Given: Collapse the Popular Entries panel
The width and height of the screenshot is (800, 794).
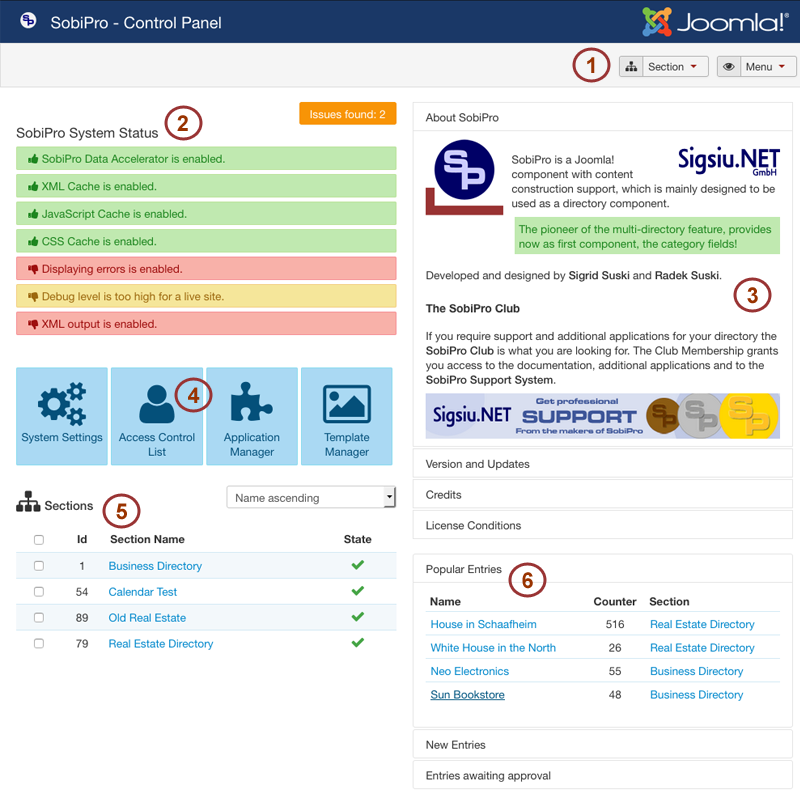Looking at the screenshot, I should pos(603,569).
